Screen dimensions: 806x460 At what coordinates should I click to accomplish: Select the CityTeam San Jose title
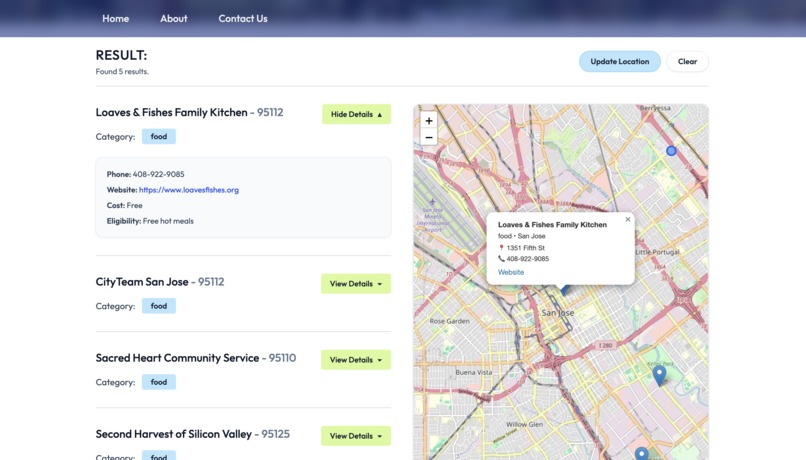click(142, 282)
